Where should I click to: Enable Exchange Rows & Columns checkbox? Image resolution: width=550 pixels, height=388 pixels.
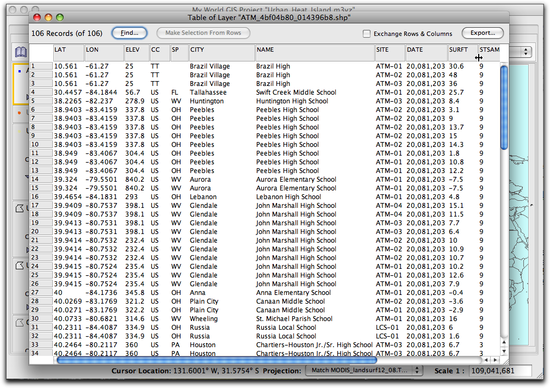pyautogui.click(x=367, y=34)
